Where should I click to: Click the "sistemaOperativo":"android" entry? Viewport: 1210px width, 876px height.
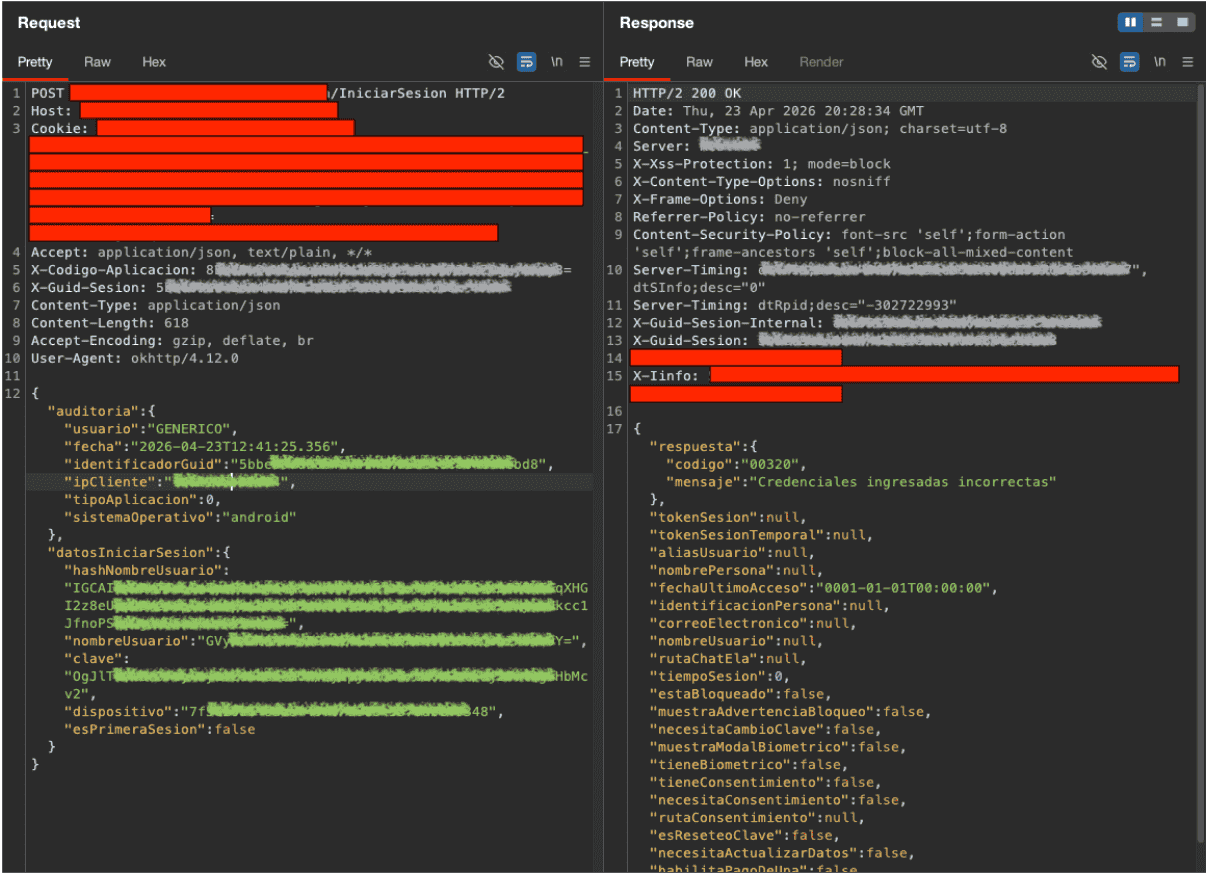pos(180,518)
